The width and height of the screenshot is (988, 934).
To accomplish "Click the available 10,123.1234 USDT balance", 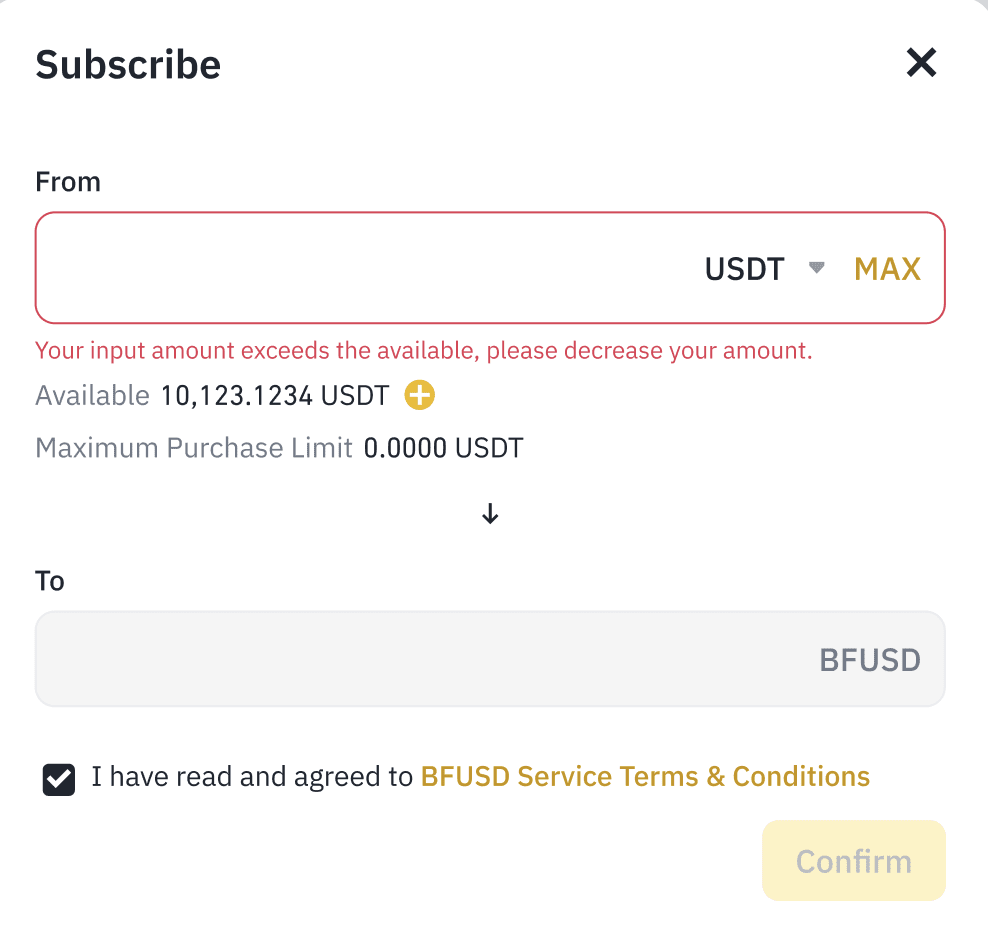I will point(275,396).
